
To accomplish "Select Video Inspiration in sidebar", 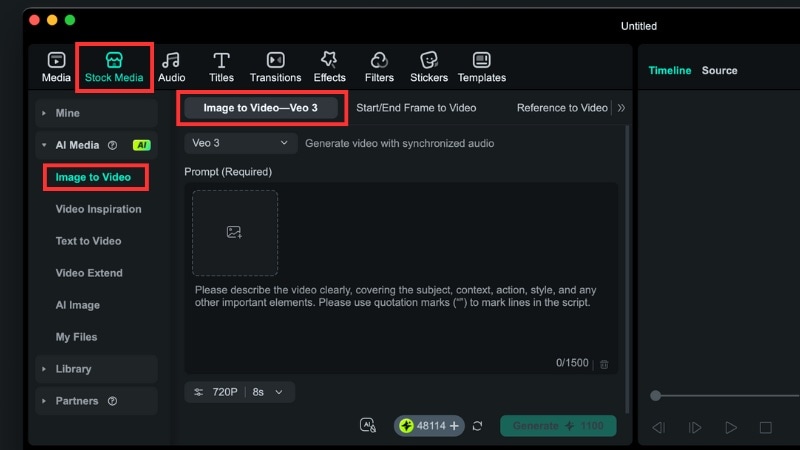I will [98, 209].
